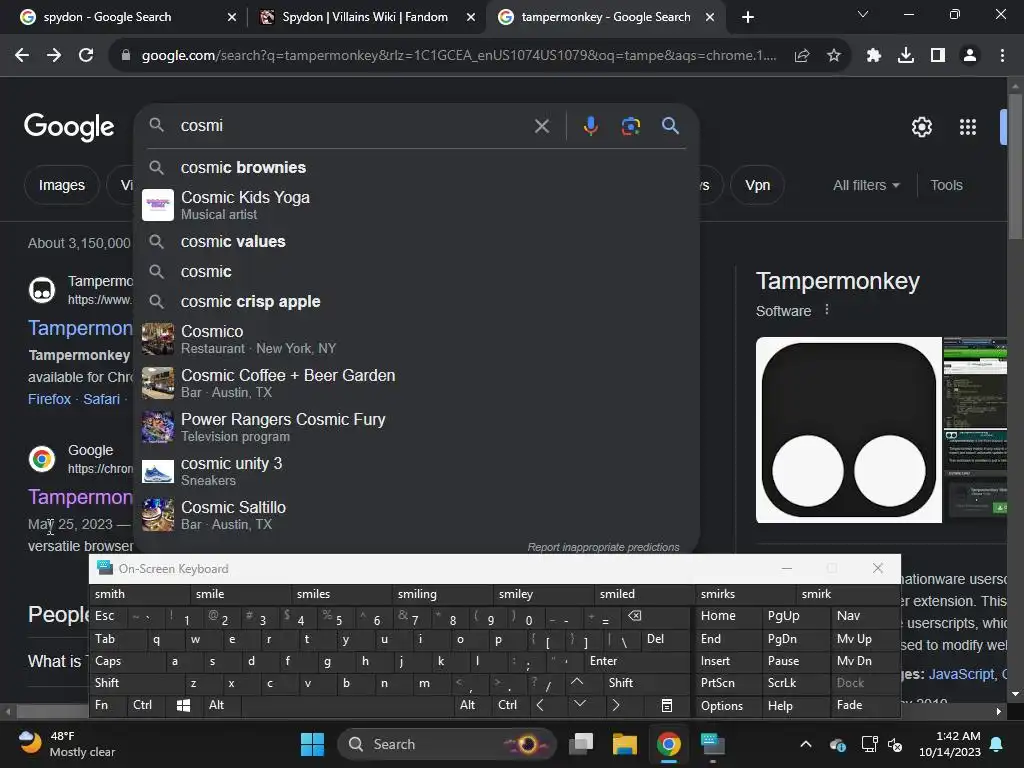Open the Chrome extensions puzzle icon
The height and width of the screenshot is (768, 1024).
[x=873, y=56]
